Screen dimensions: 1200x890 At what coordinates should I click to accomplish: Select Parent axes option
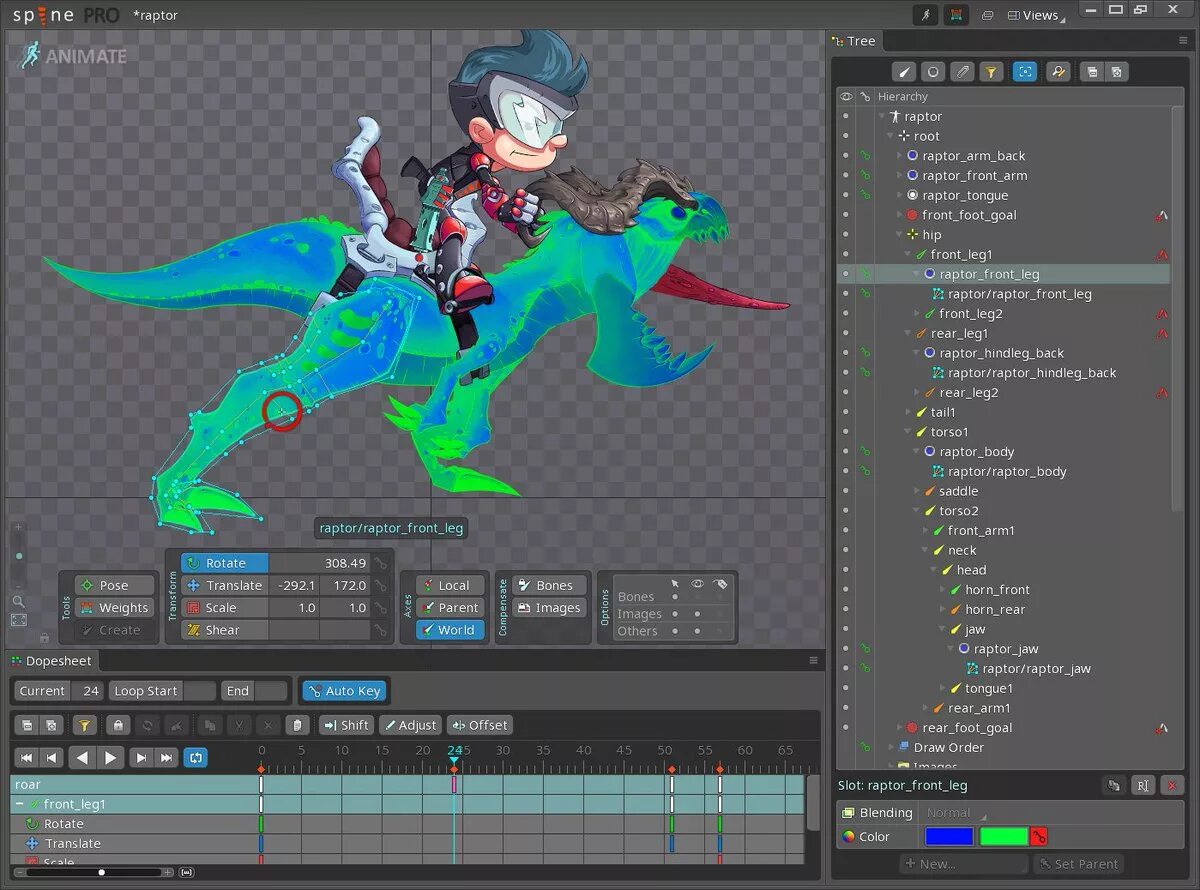[x=450, y=608]
